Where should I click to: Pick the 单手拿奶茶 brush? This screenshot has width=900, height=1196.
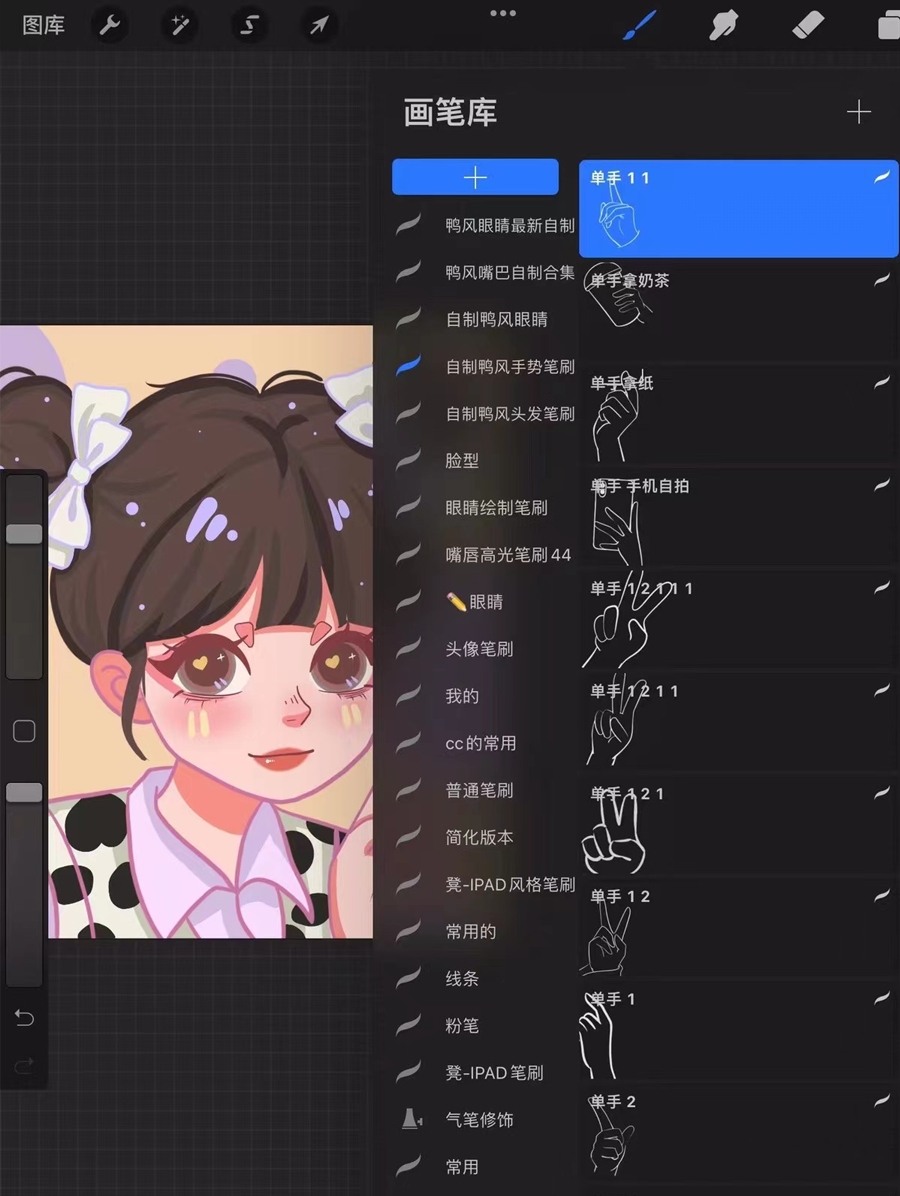[x=738, y=310]
